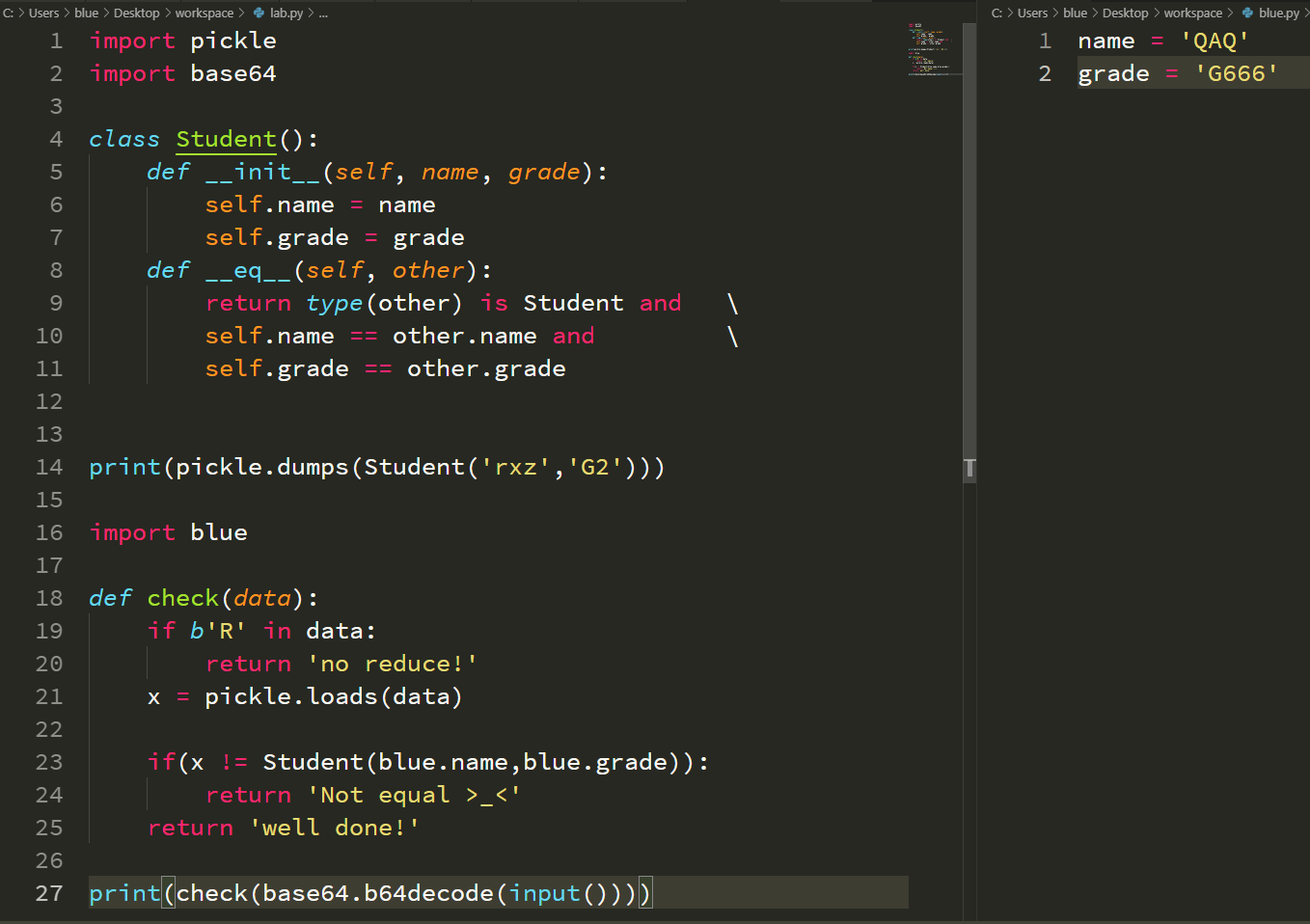Open the blue.py breadcrumb file entry
The width and height of the screenshot is (1310, 924).
pyautogui.click(x=1278, y=13)
